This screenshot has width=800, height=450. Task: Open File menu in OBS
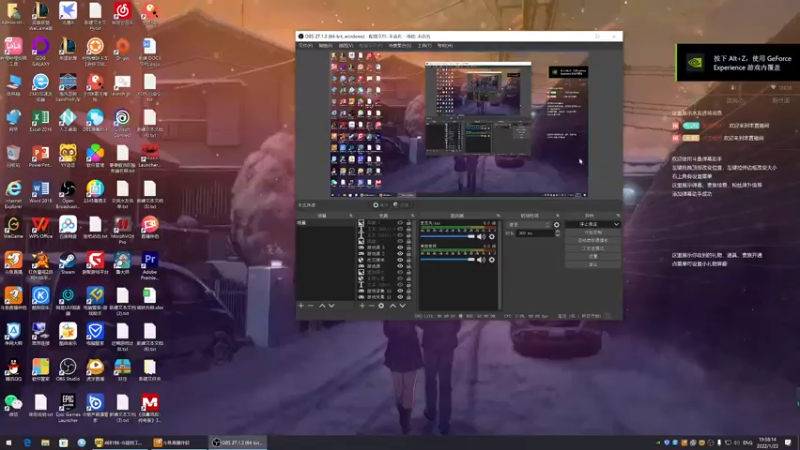click(x=305, y=45)
